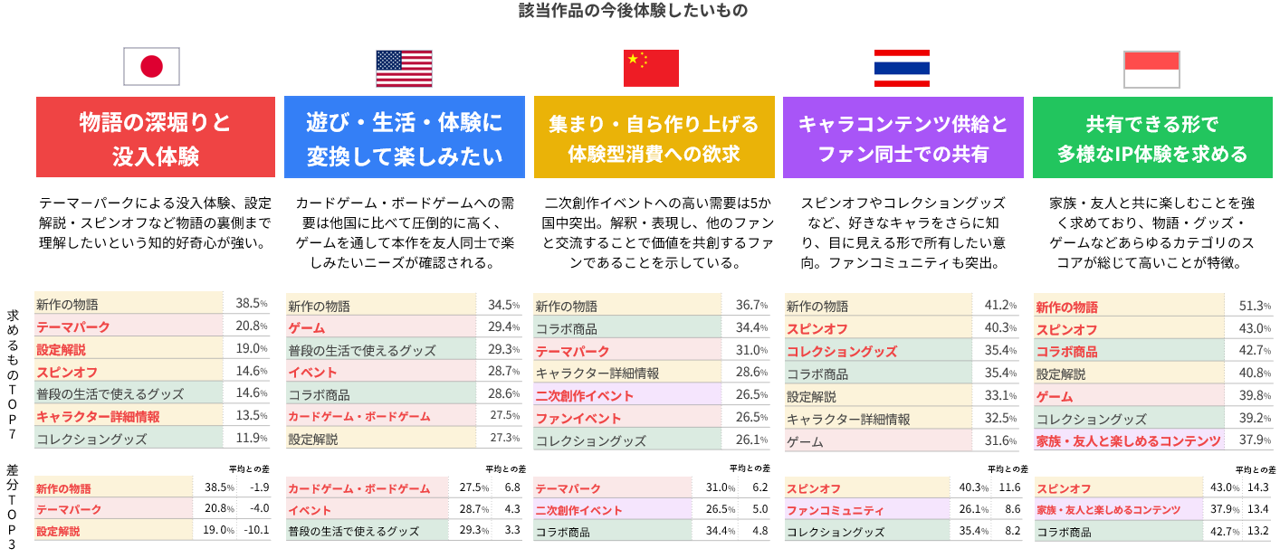1280x558 pixels.
Task: Click the yellow 集まり・自ら作り上げる header box
Action: pyautogui.click(x=654, y=139)
